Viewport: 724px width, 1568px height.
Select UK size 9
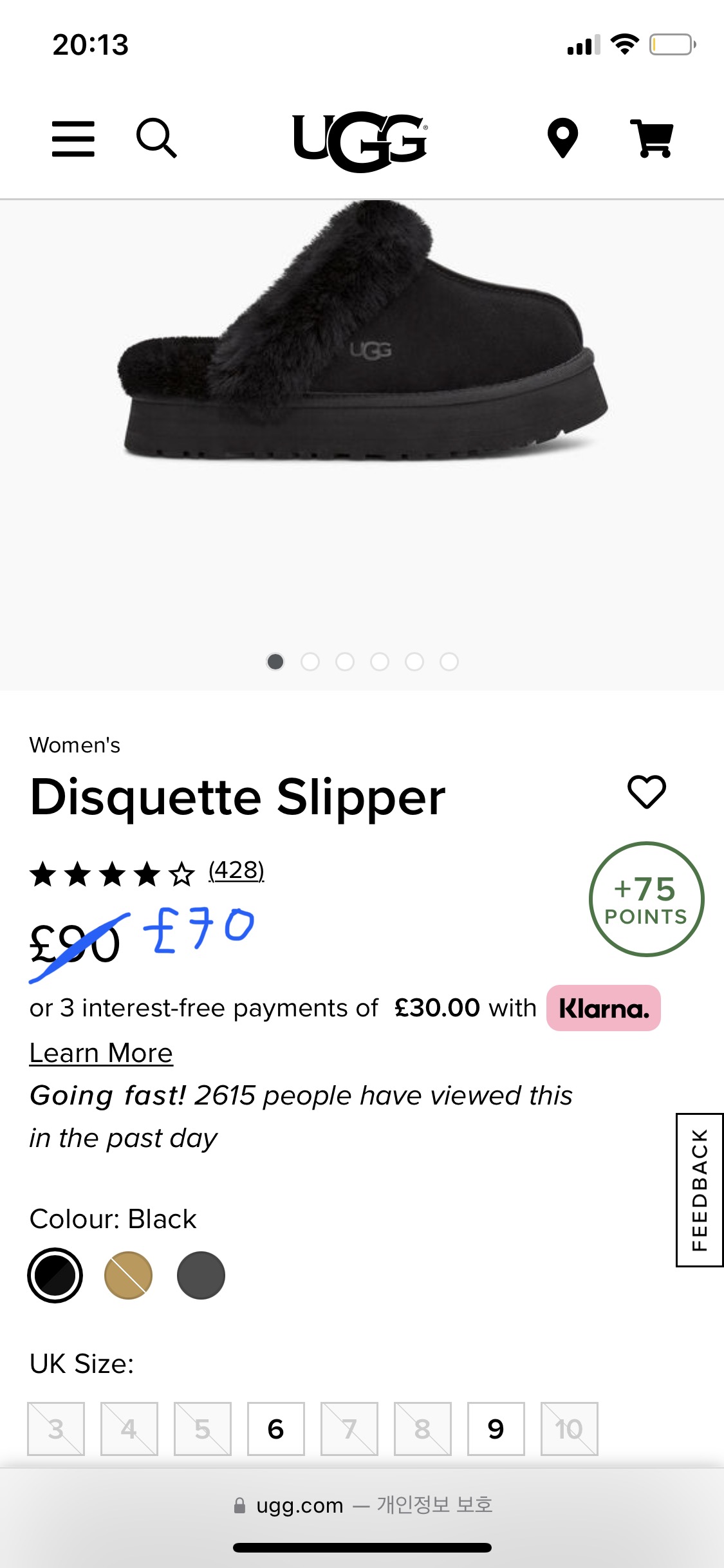click(496, 1428)
